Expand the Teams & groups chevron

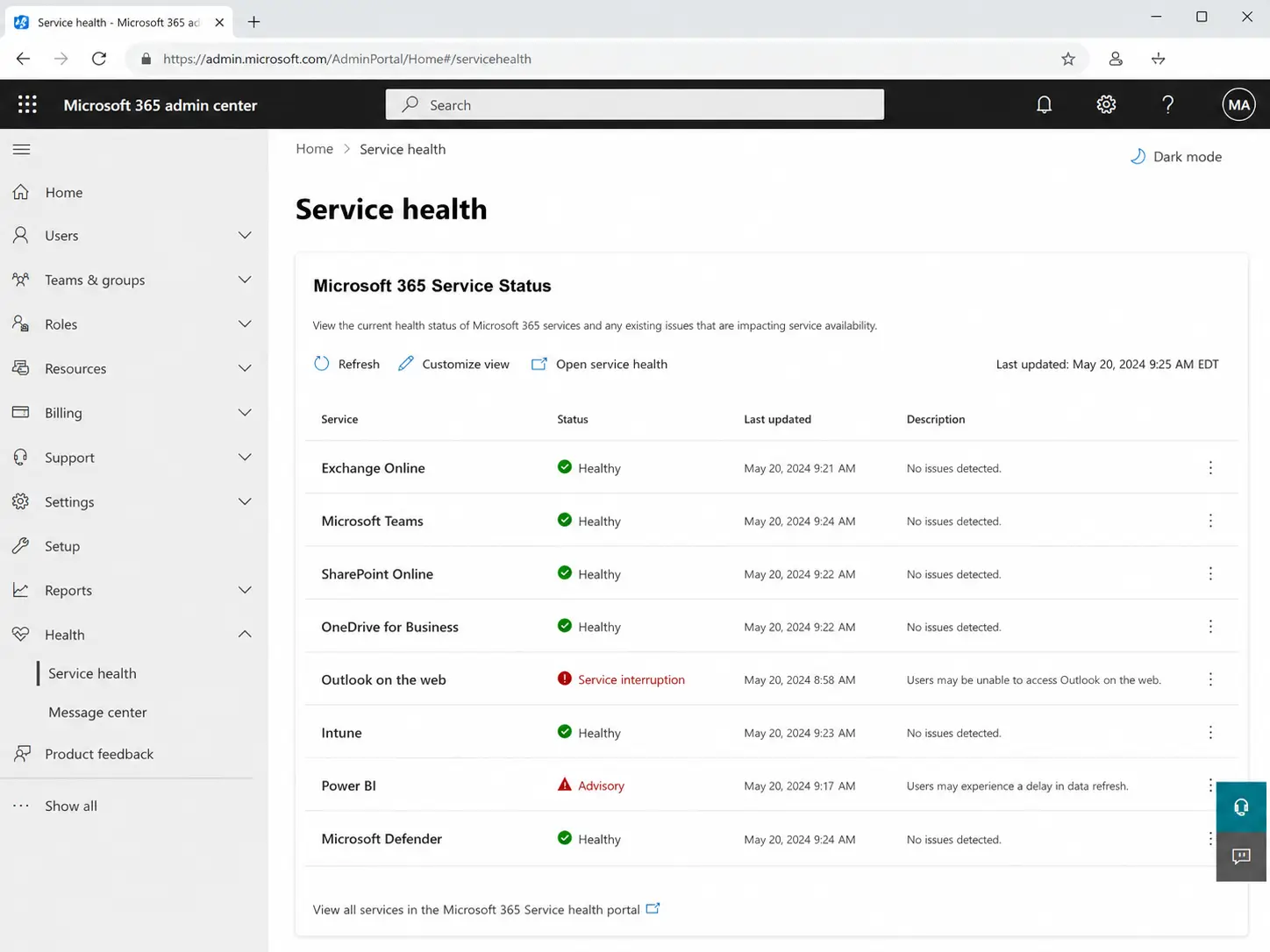pyautogui.click(x=245, y=280)
